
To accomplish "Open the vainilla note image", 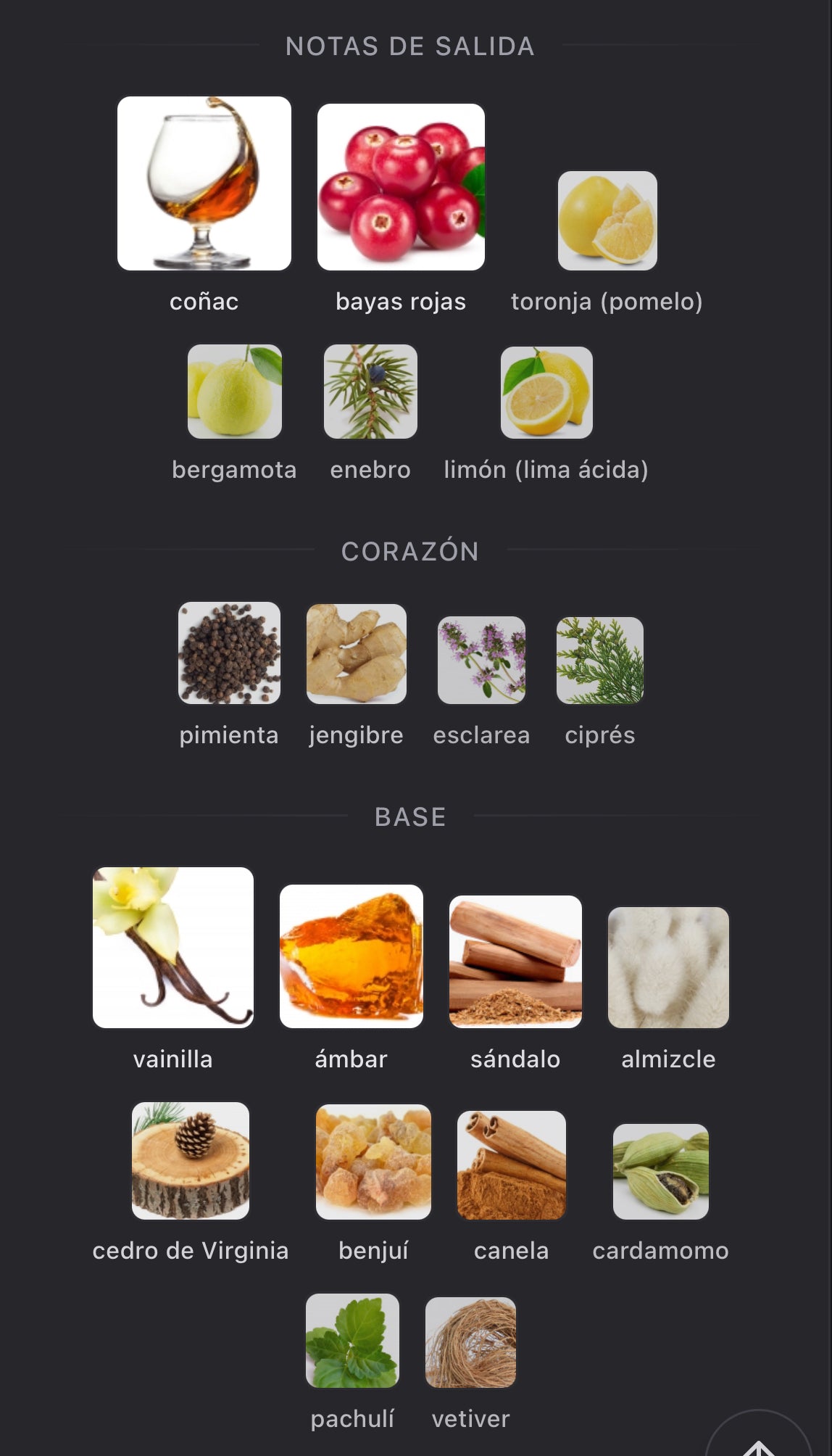I will 173,948.
